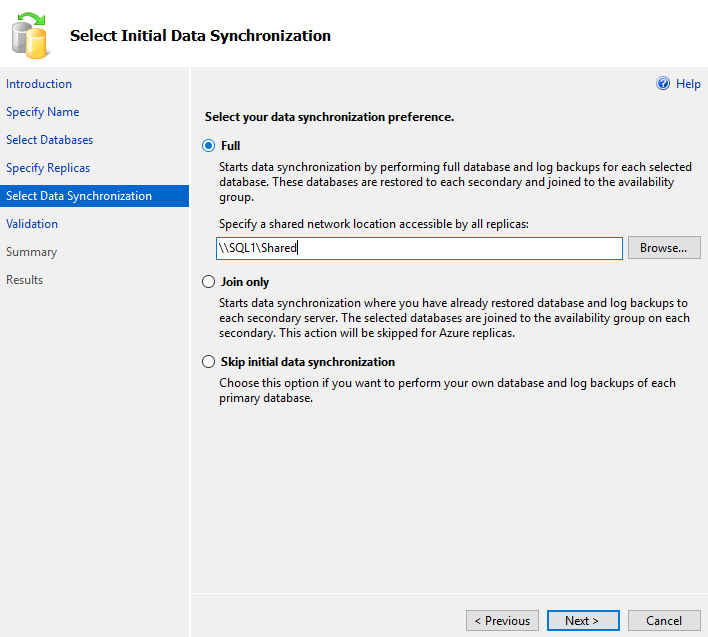Viewport: 708px width, 637px height.
Task: Click the shared network location text field
Action: (x=420, y=248)
